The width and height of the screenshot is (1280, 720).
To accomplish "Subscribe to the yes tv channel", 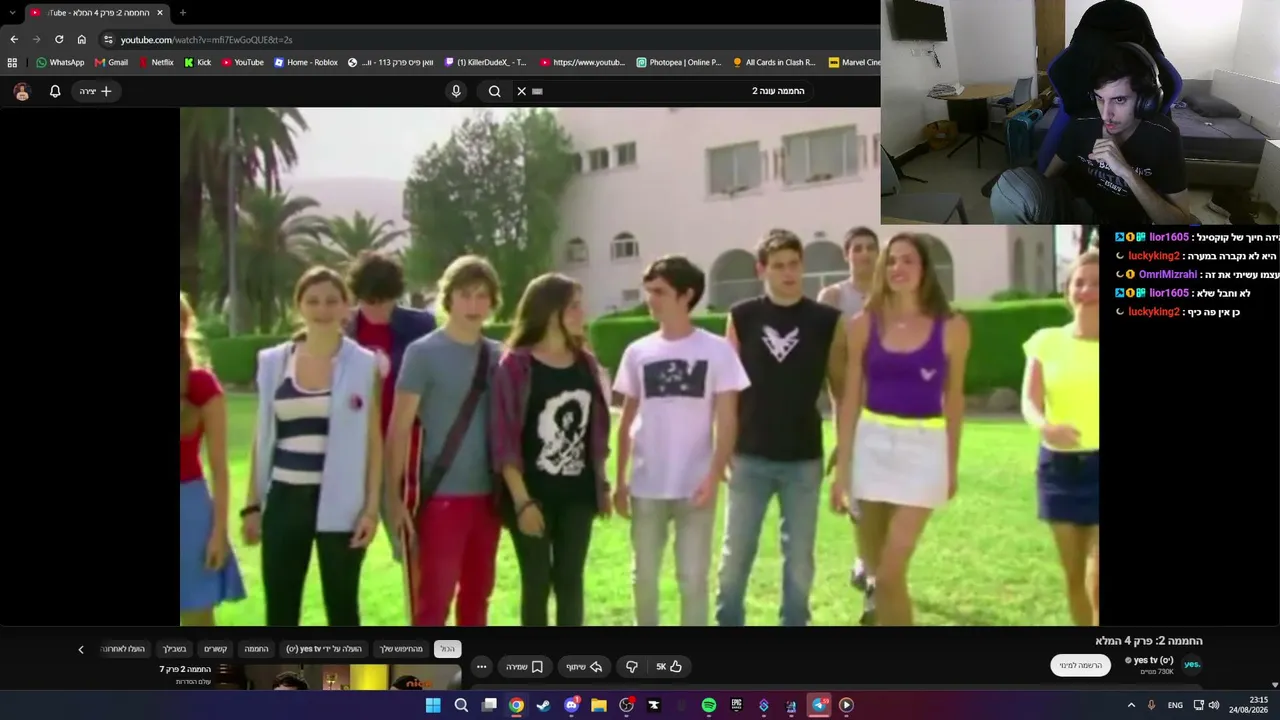I will (1081, 665).
